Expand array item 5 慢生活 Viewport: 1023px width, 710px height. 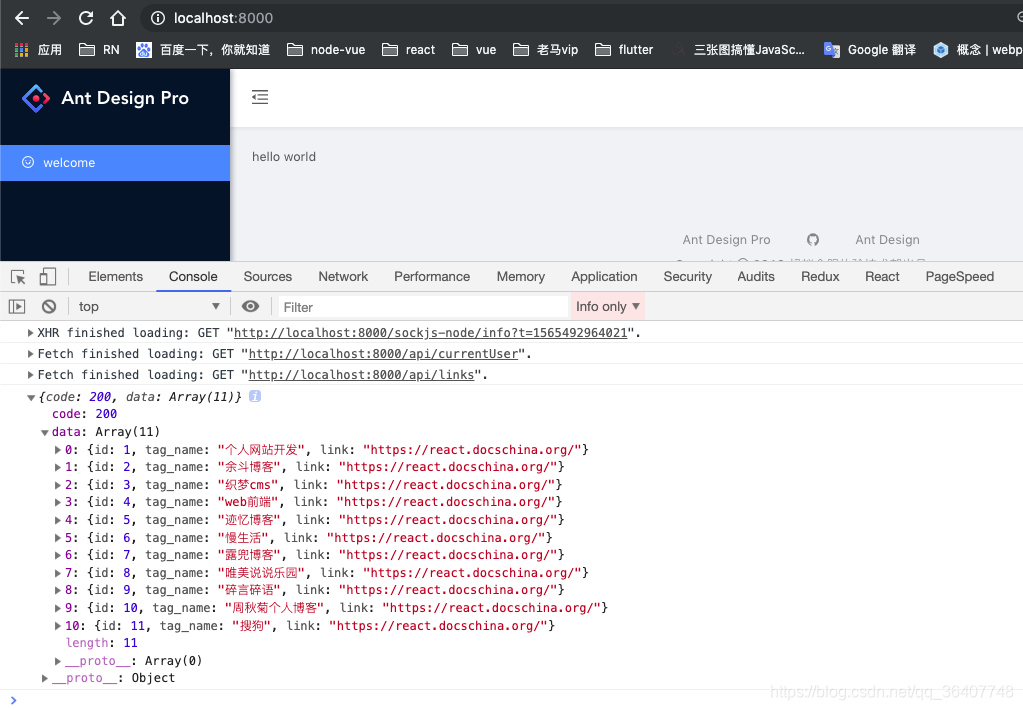[57, 538]
